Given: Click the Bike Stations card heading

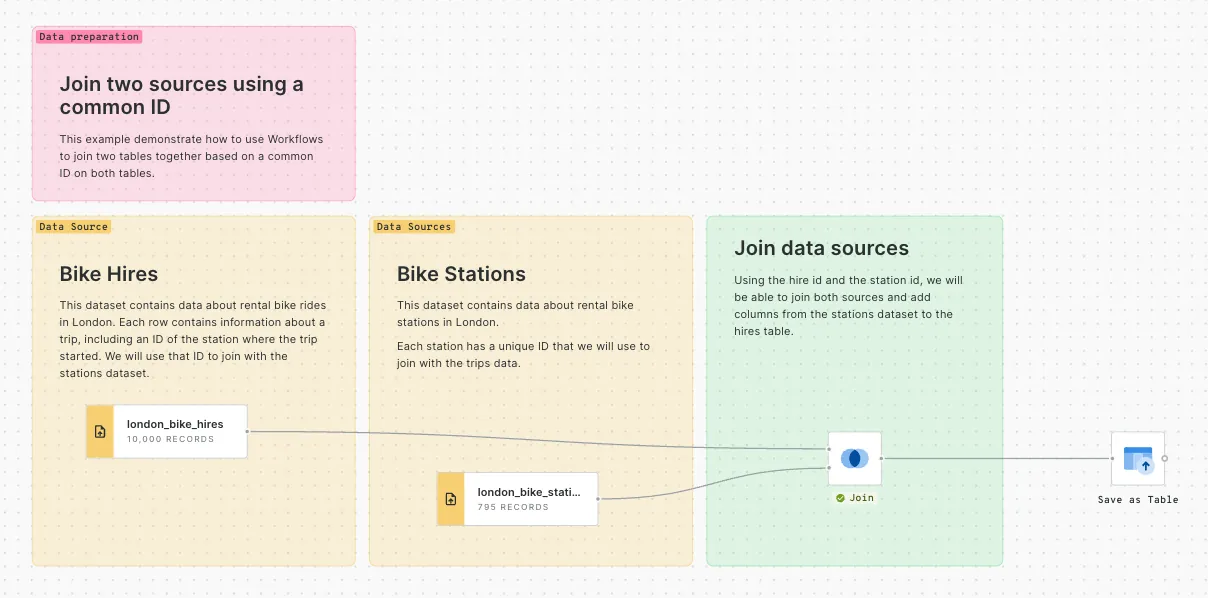Looking at the screenshot, I should coord(461,274).
